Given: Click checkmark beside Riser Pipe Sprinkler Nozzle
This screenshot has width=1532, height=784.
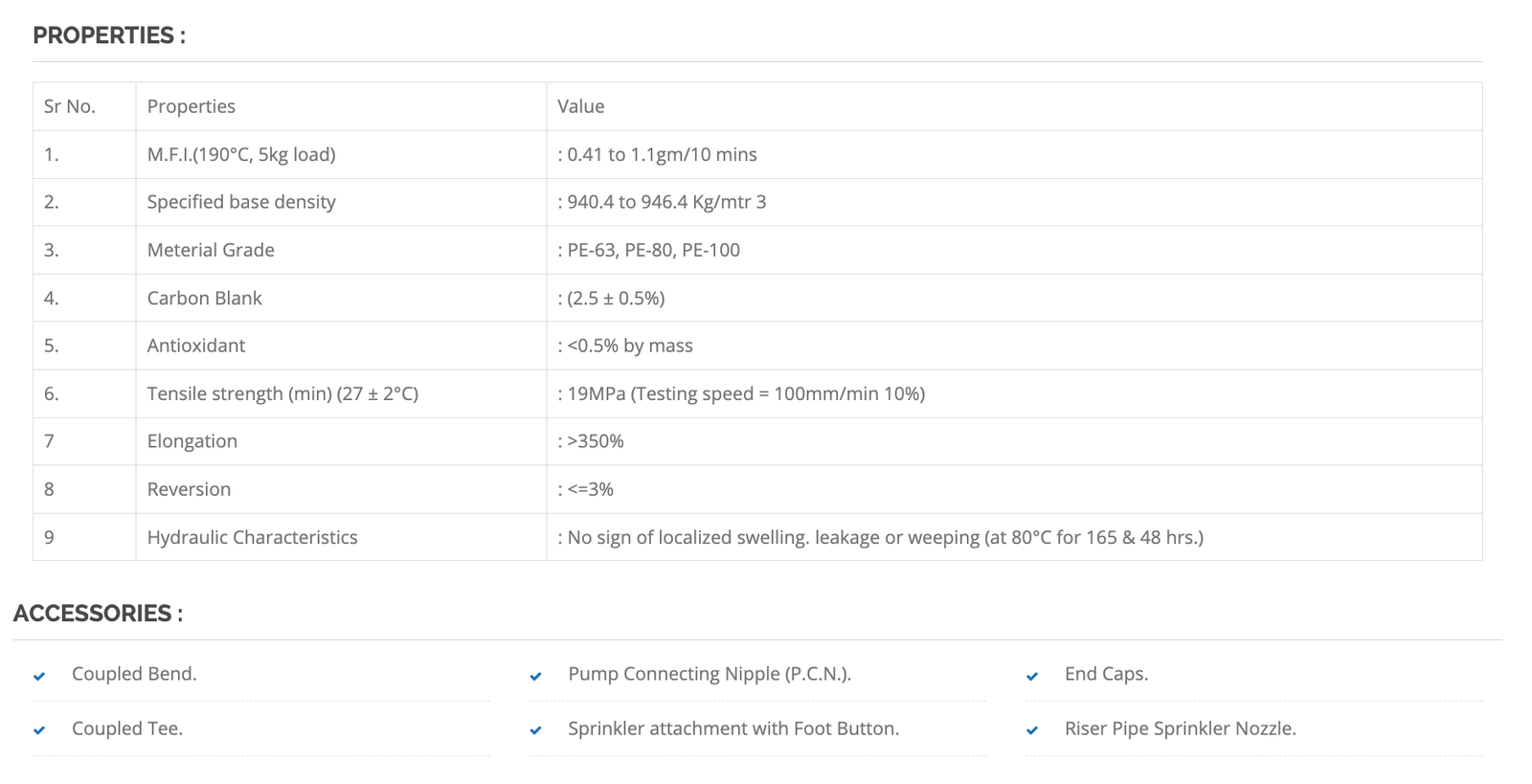Looking at the screenshot, I should tap(1032, 730).
